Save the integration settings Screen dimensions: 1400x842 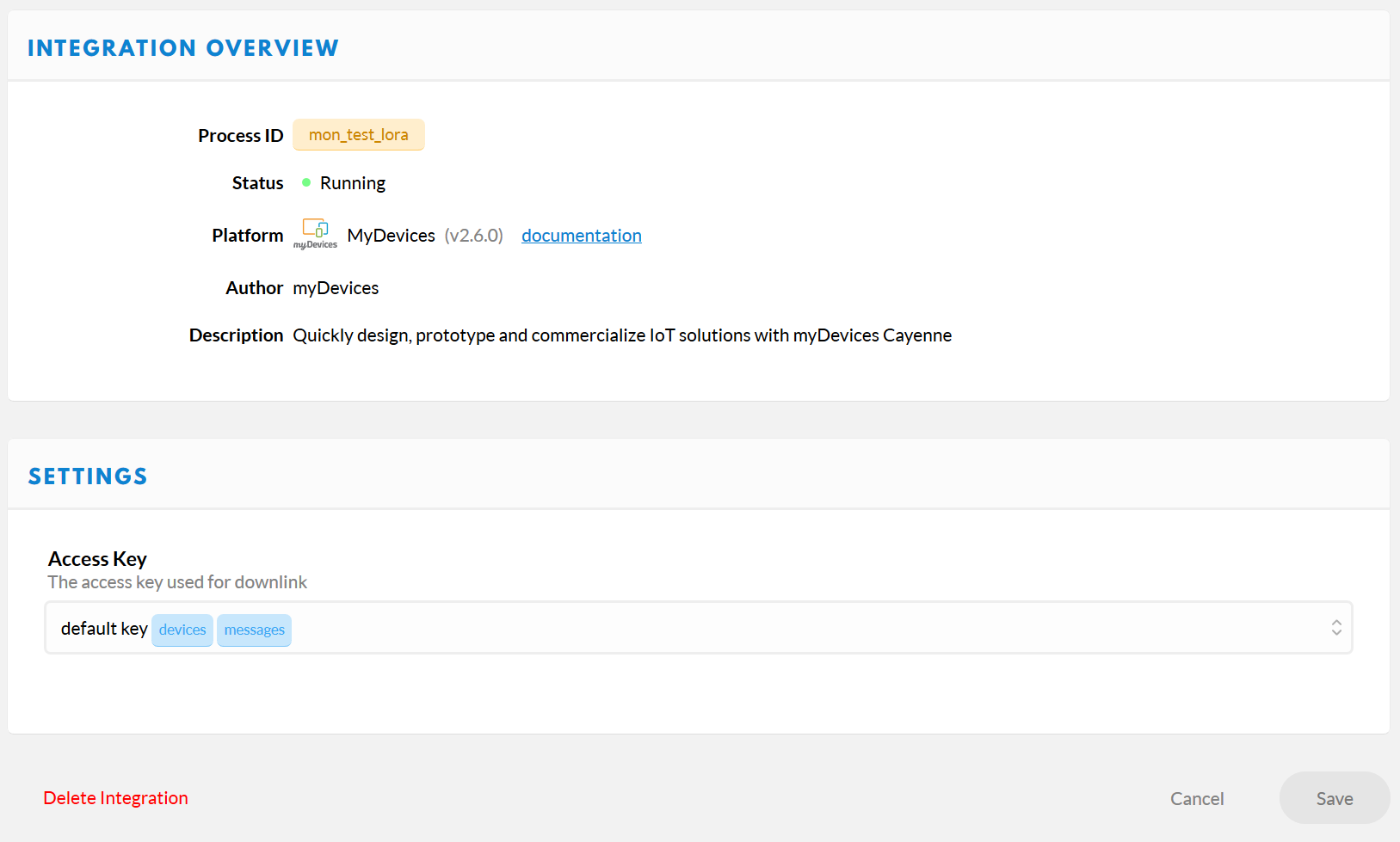click(1335, 798)
